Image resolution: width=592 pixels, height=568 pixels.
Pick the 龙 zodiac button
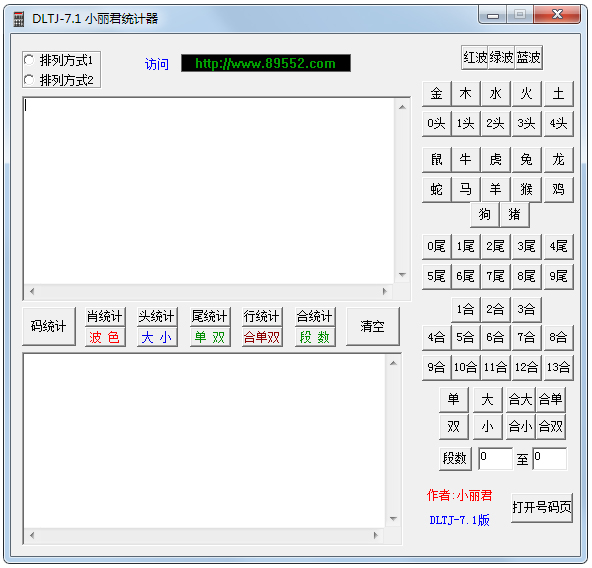click(x=558, y=159)
